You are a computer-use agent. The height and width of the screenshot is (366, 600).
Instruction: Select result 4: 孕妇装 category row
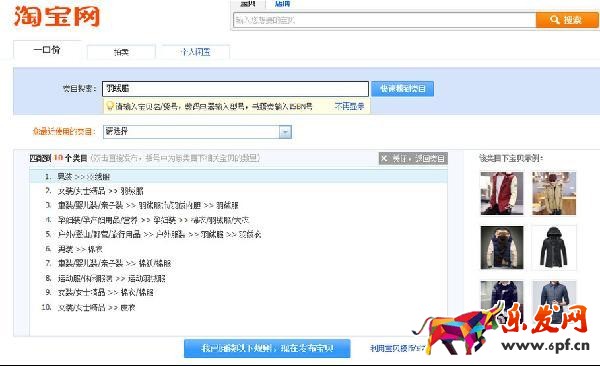tap(238, 220)
